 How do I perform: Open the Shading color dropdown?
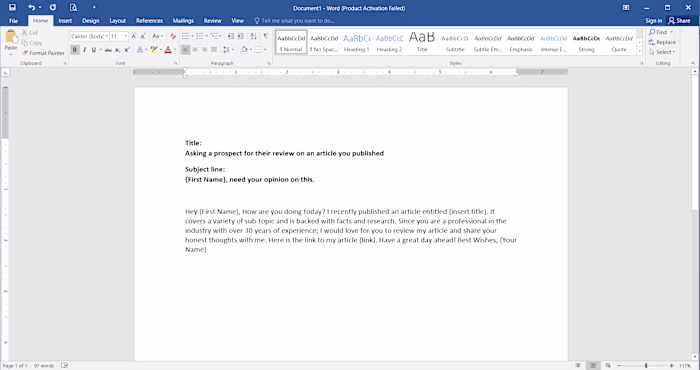tap(251, 50)
